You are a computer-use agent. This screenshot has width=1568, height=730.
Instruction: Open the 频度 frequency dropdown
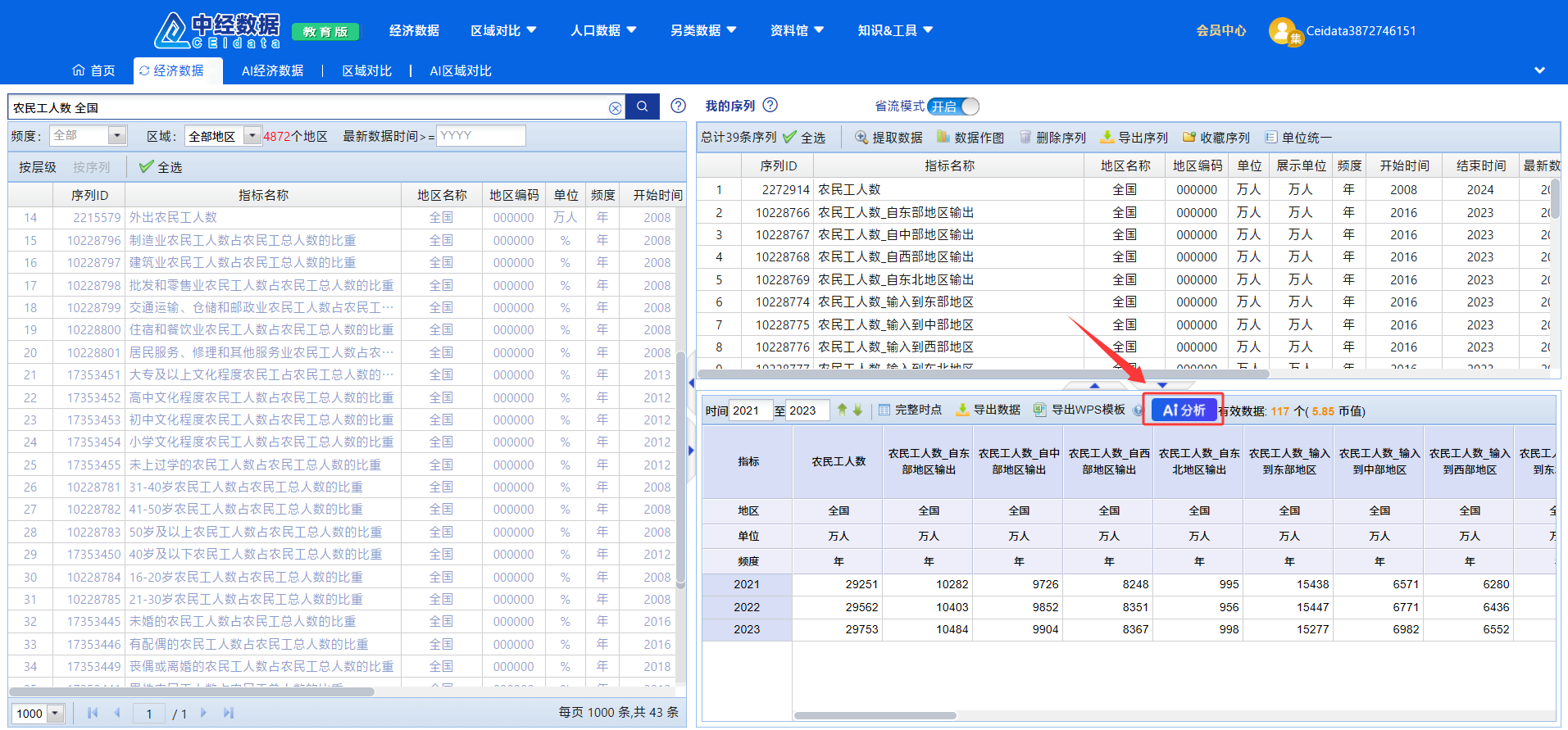coord(117,136)
